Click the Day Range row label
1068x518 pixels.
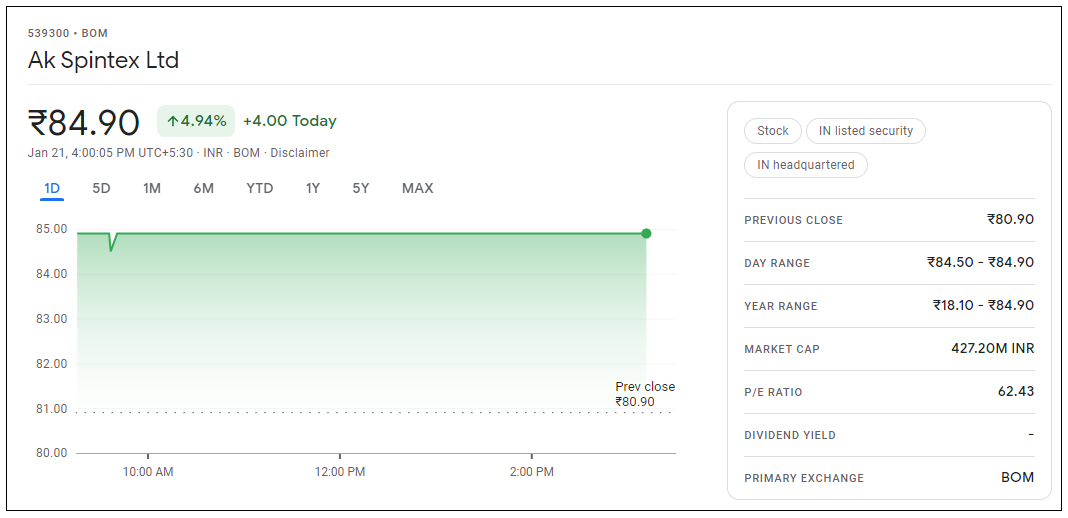pyautogui.click(x=777, y=263)
